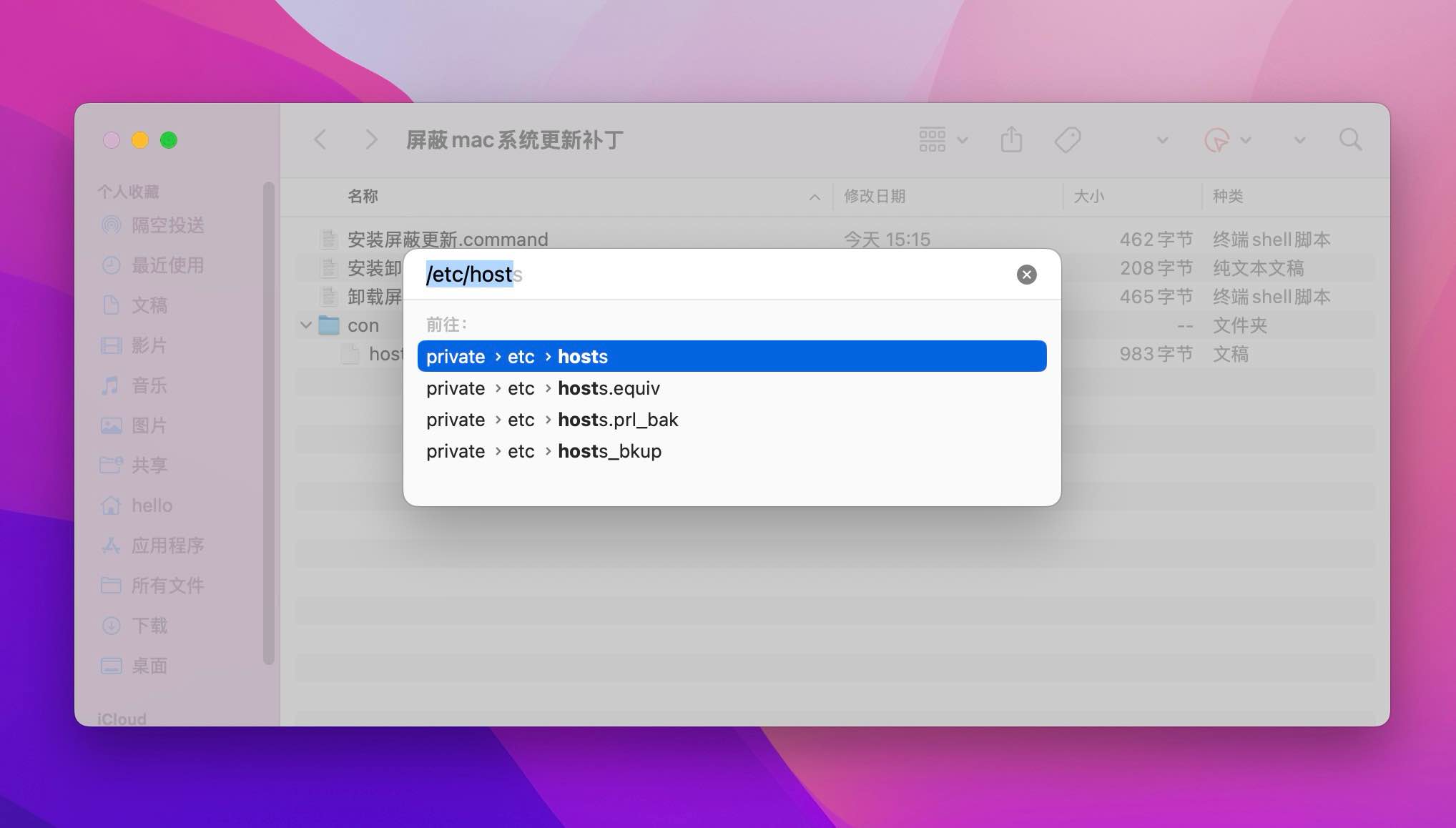Click the gallery view icon in toolbar
The image size is (1456, 828).
point(933,139)
